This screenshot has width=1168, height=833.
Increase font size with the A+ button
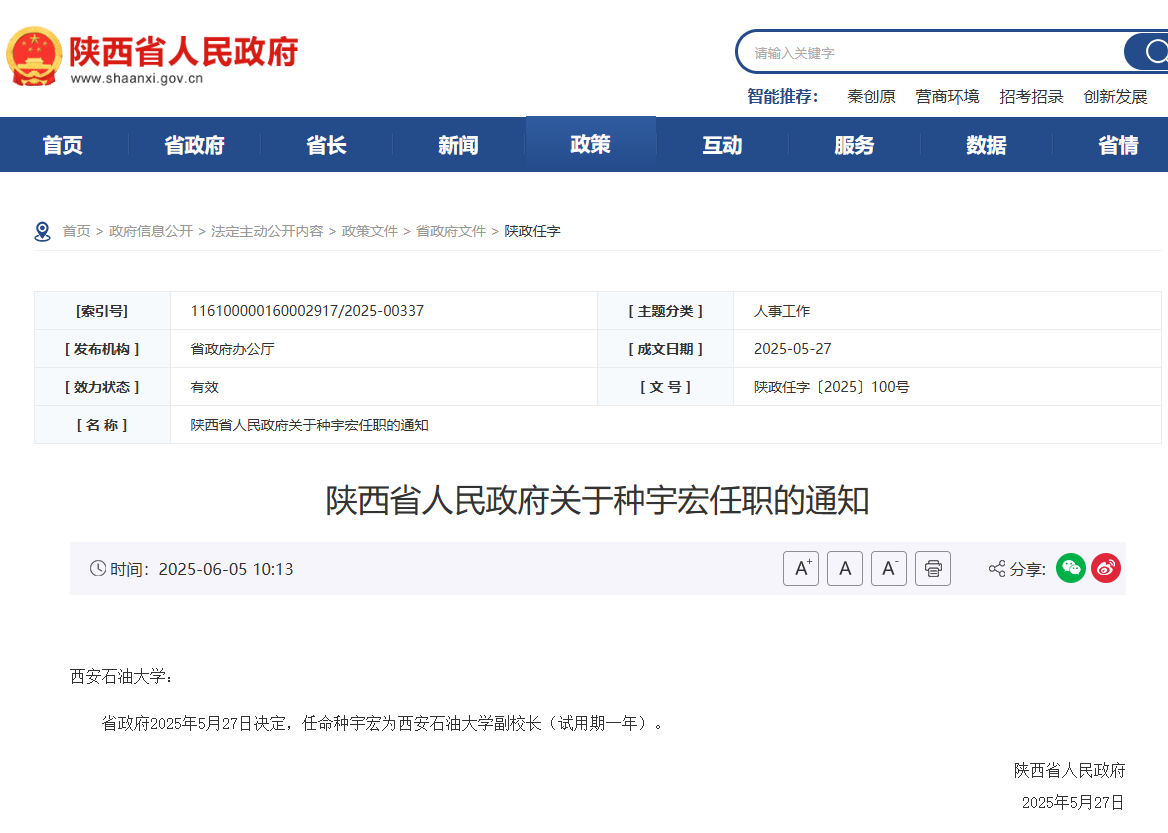pos(800,568)
